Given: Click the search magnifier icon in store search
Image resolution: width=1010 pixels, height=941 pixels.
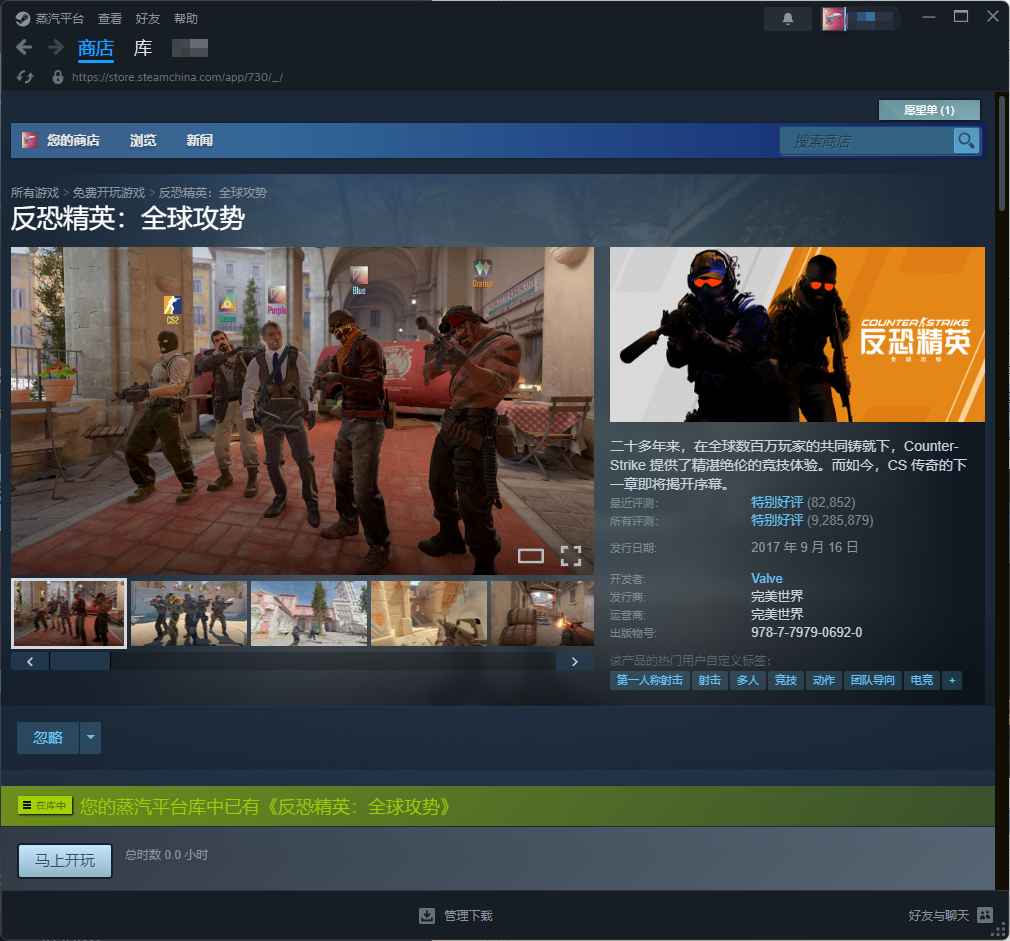Looking at the screenshot, I should coord(966,140).
